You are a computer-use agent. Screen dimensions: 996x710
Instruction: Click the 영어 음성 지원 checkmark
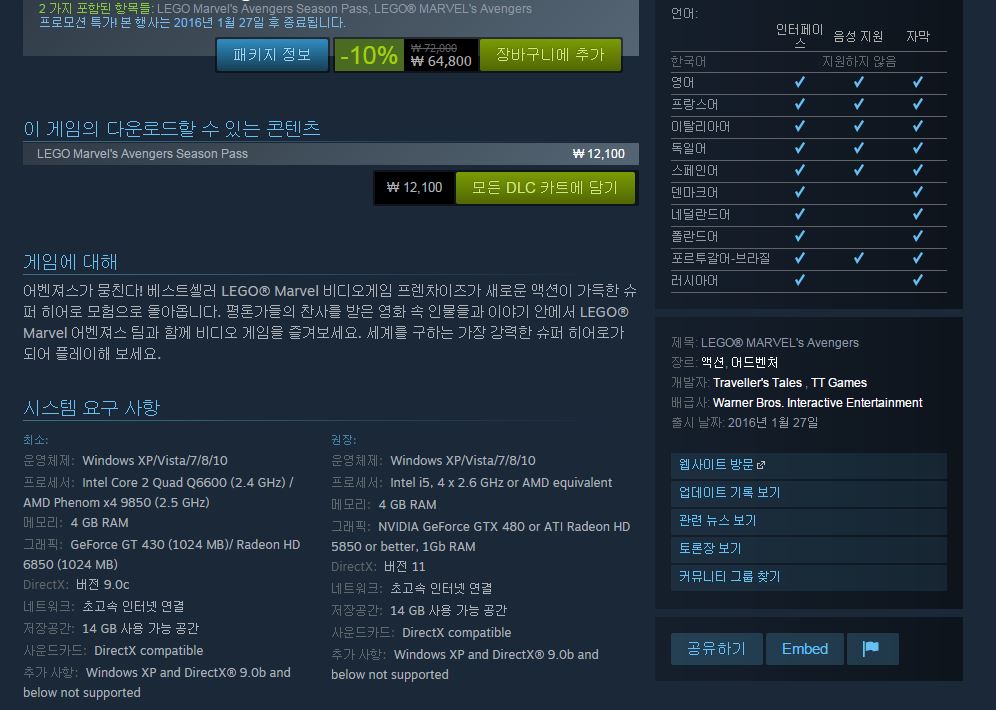[859, 82]
